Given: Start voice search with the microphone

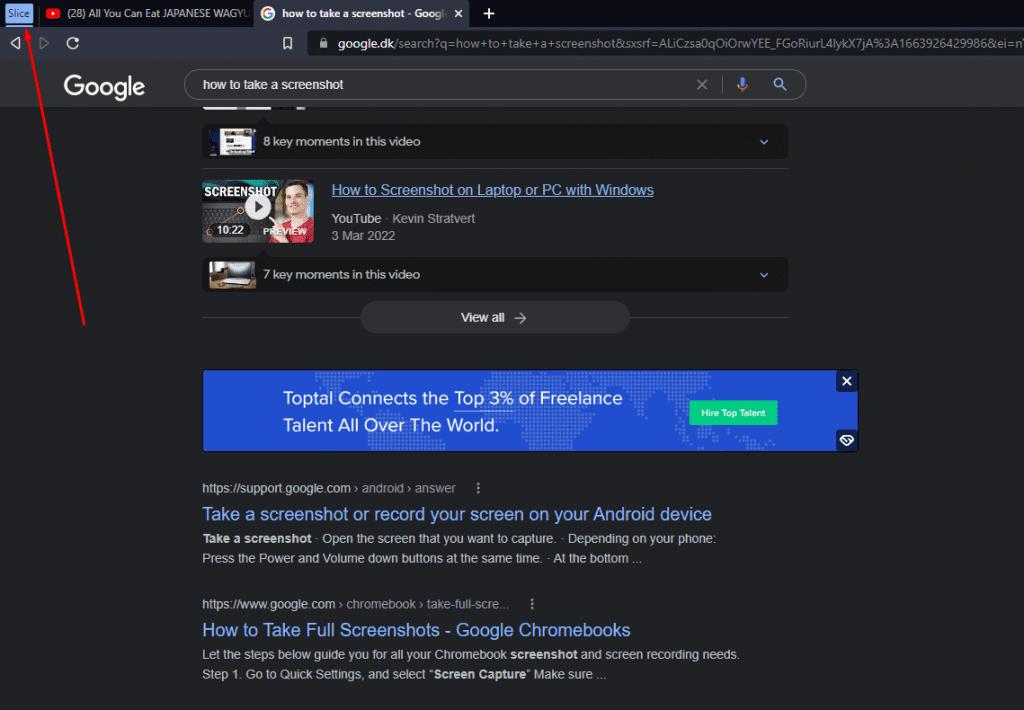Looking at the screenshot, I should tap(743, 84).
